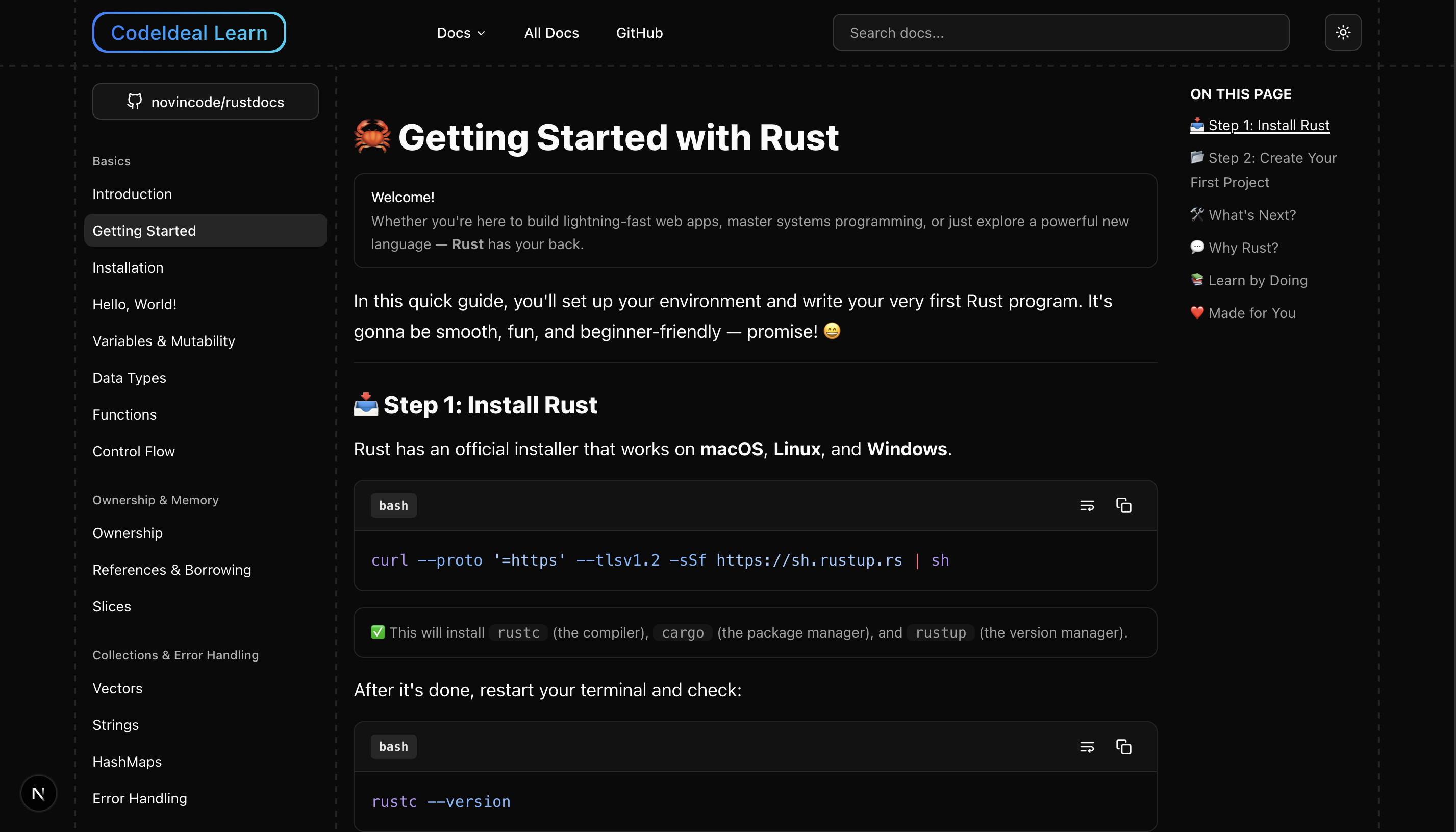Open All Docs in navigation

(551, 33)
